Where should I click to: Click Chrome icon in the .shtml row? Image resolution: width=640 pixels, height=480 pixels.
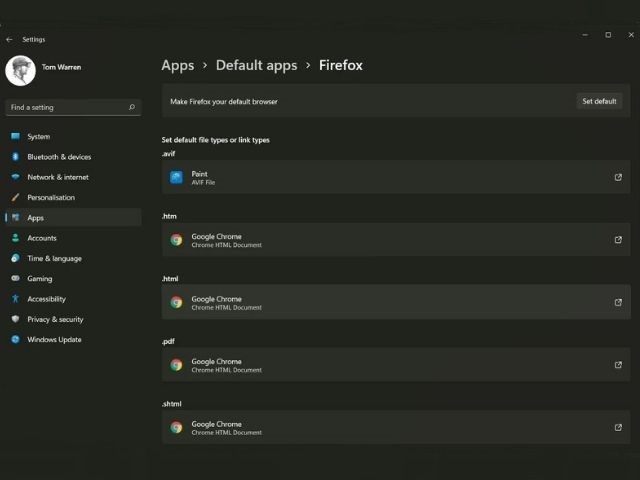coord(176,427)
